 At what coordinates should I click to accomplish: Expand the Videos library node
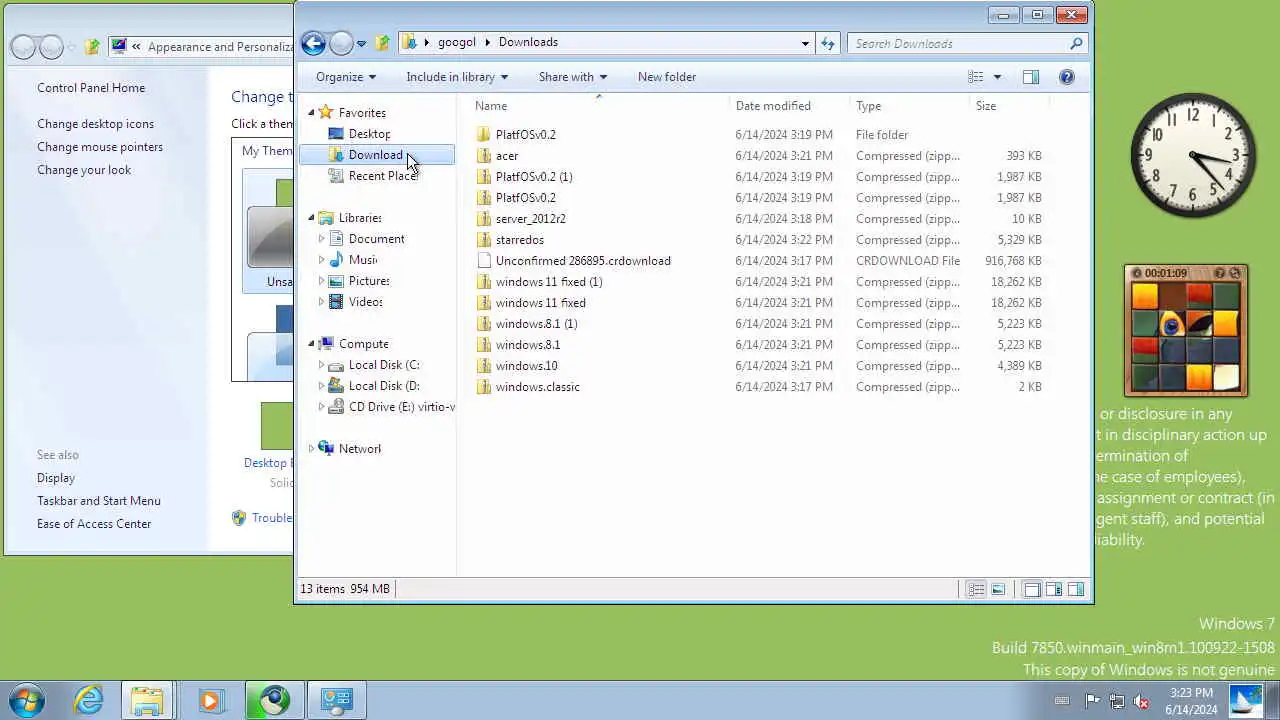click(321, 302)
